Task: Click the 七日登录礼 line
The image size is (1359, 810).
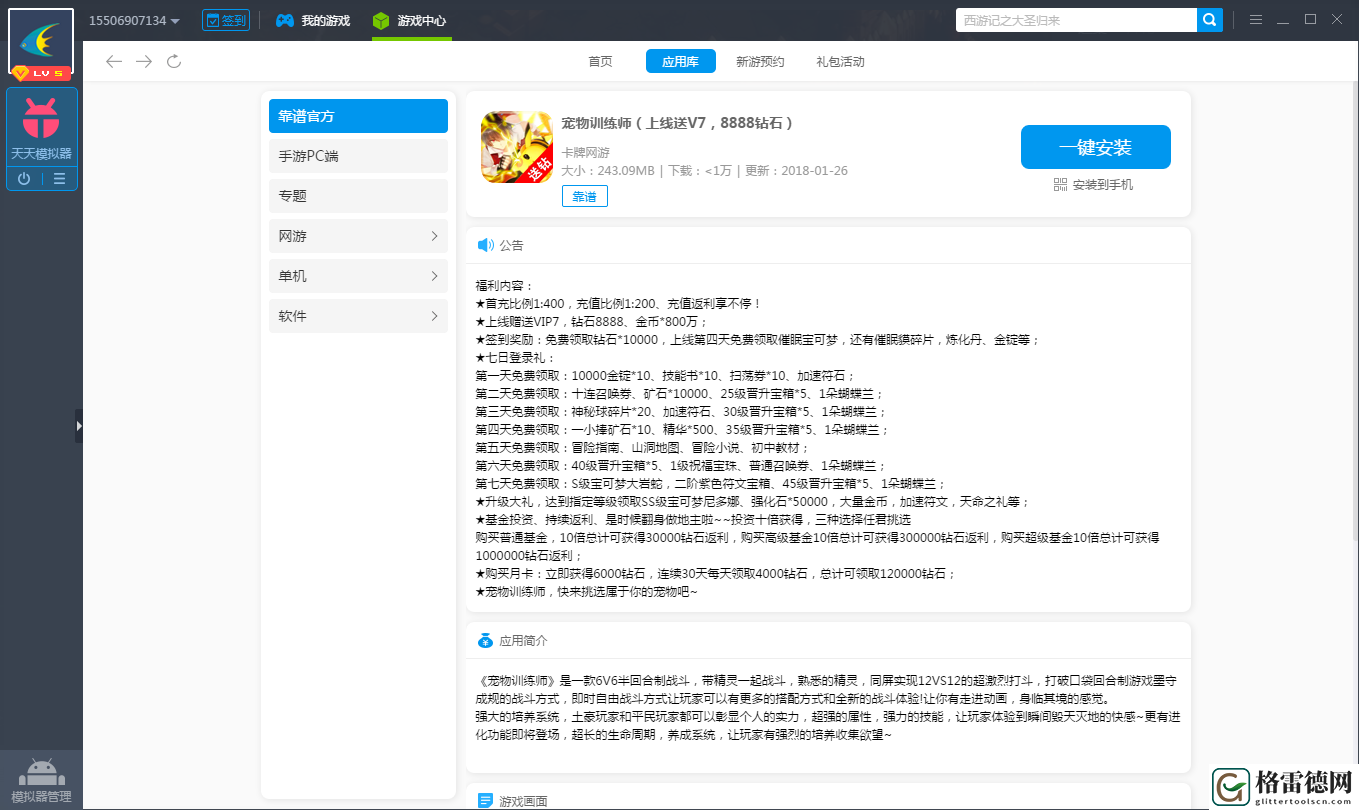Action: [x=517, y=357]
